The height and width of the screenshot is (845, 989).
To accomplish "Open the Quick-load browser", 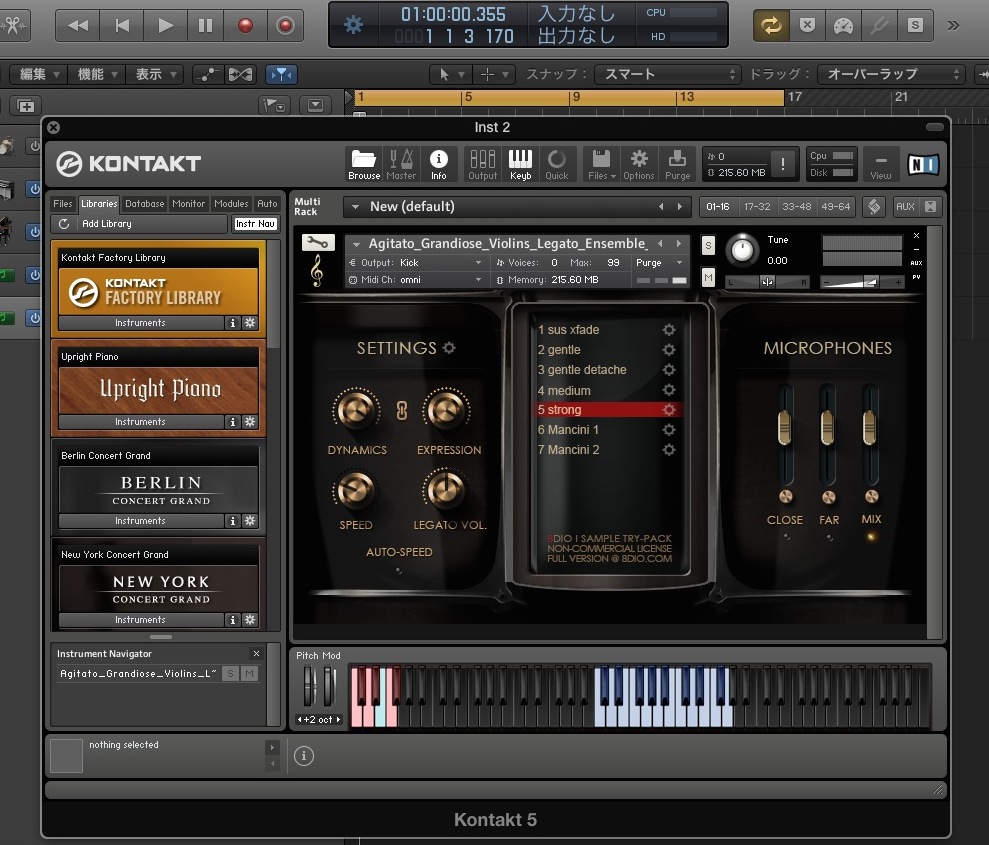I will [557, 165].
